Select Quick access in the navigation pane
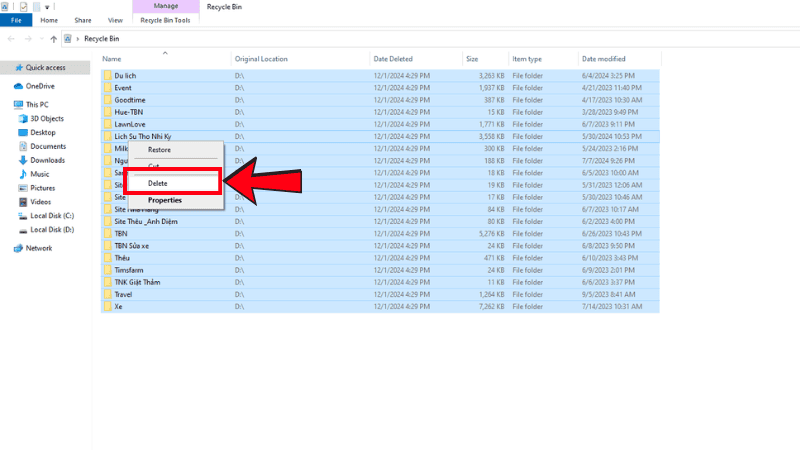The height and width of the screenshot is (450, 800). click(x=46, y=68)
